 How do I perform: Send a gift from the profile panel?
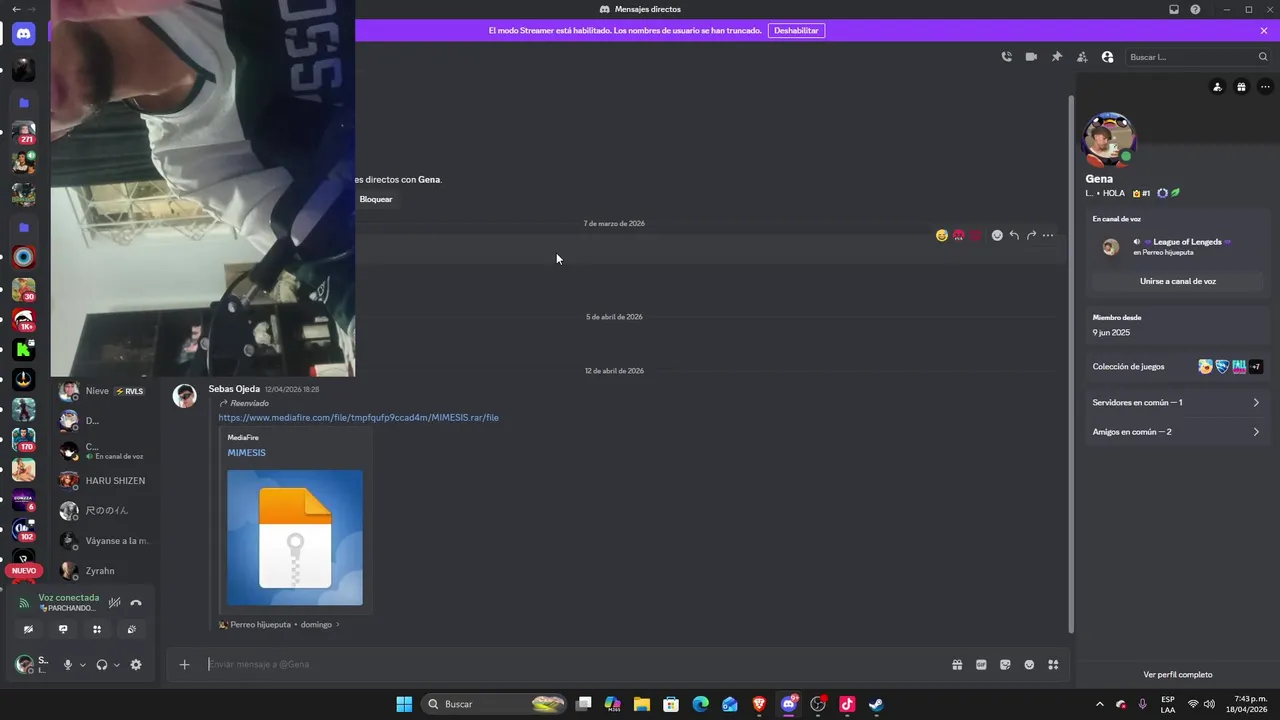pyautogui.click(x=1241, y=87)
